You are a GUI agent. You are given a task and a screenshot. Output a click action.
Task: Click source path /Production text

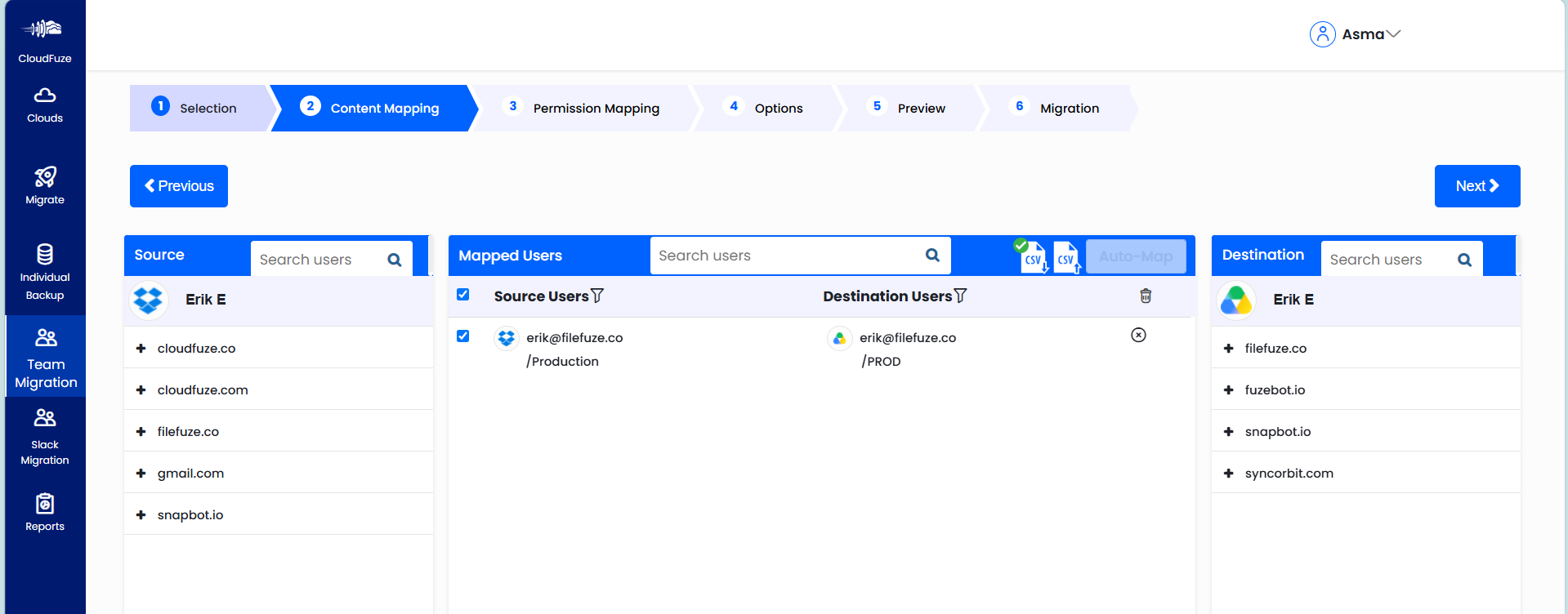pyautogui.click(x=562, y=361)
